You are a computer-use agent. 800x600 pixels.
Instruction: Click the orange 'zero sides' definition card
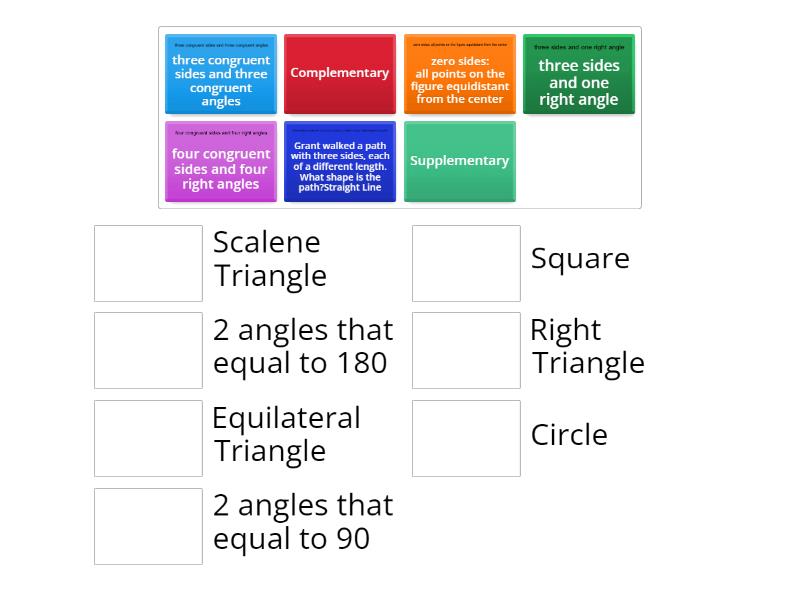[x=459, y=73]
